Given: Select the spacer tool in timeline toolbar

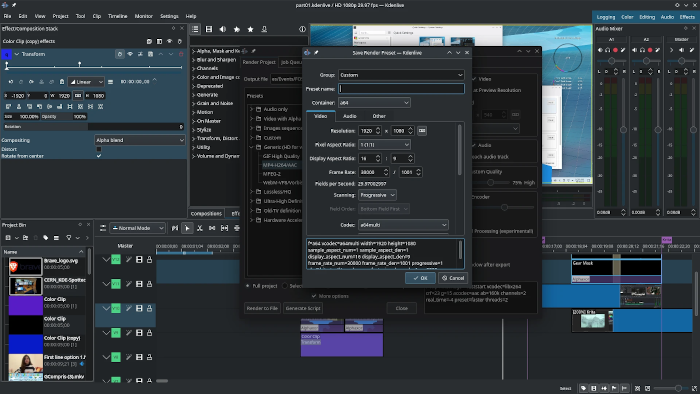Looking at the screenshot, I should pyautogui.click(x=212, y=228).
